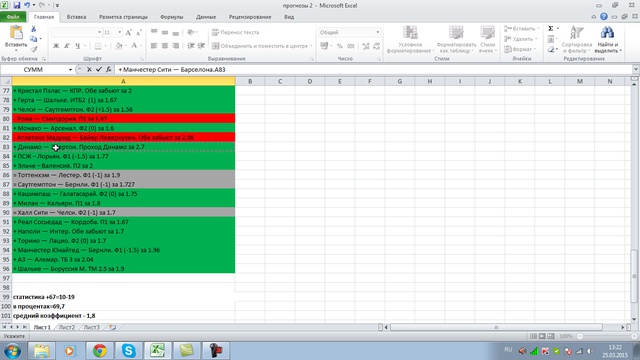640x360 pixels.
Task: Click the Undo arrow icon
Action: 27,5
